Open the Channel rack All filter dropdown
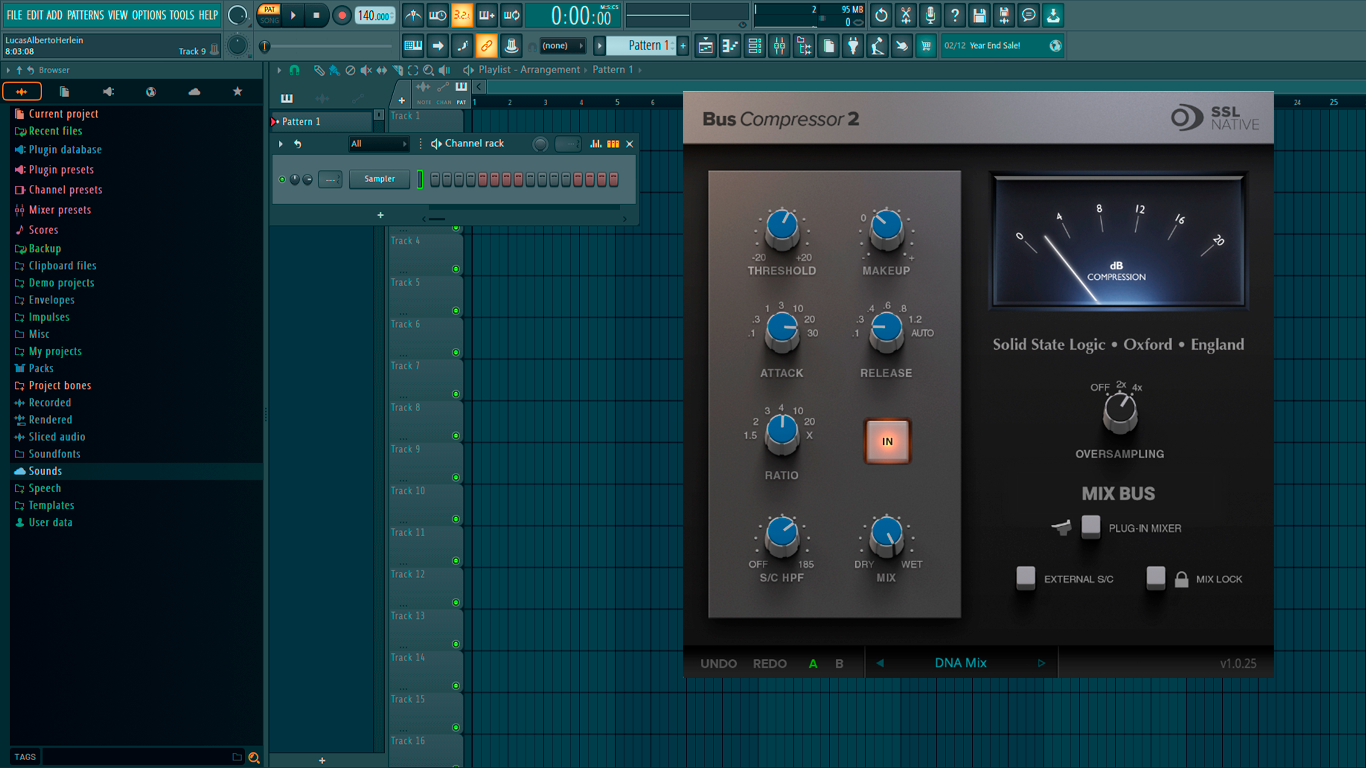Viewport: 1366px width, 768px height. pyautogui.click(x=379, y=144)
